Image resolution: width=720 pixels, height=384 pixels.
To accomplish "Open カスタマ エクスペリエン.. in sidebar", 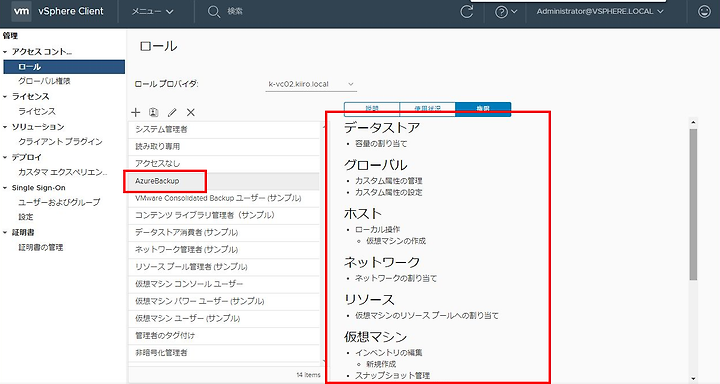I will 62,172.
